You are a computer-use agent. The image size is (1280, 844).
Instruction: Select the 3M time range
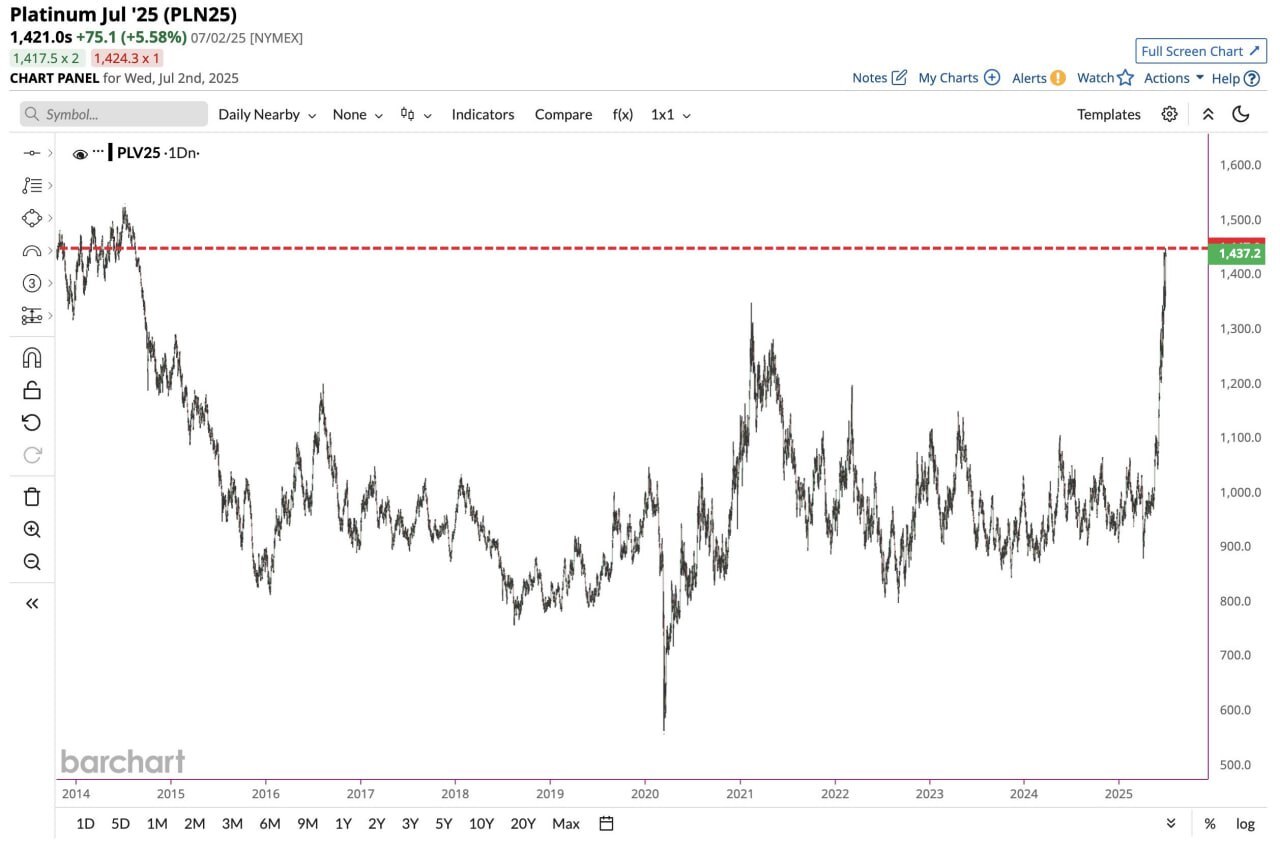click(232, 824)
